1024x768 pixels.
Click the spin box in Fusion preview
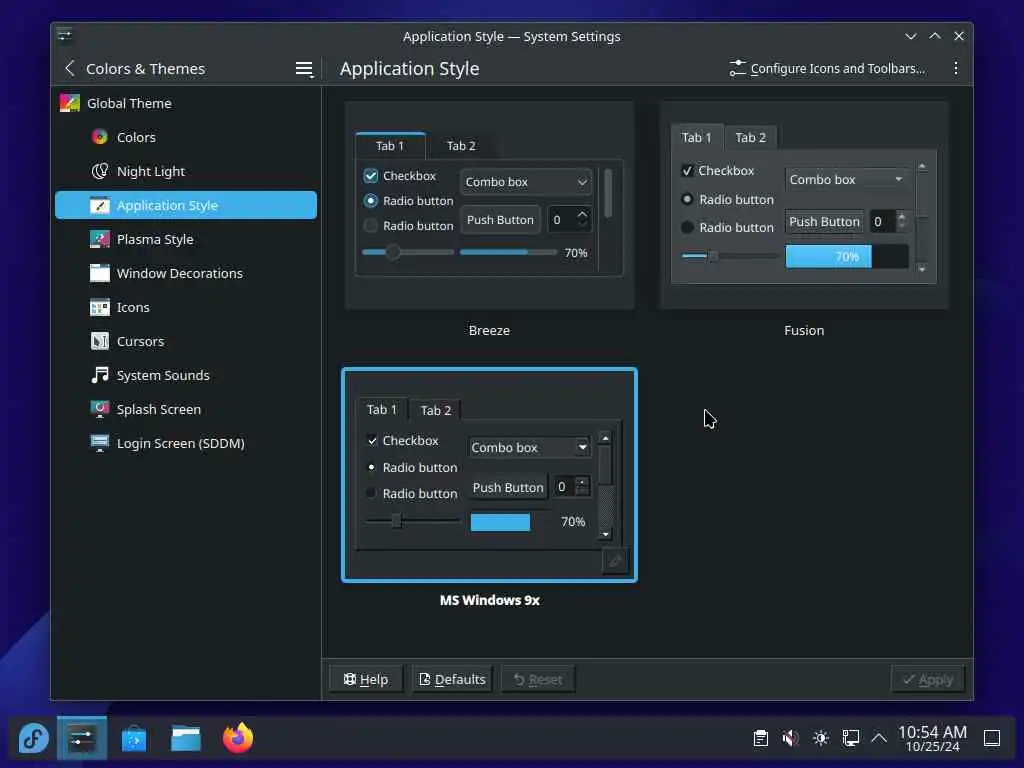(888, 221)
